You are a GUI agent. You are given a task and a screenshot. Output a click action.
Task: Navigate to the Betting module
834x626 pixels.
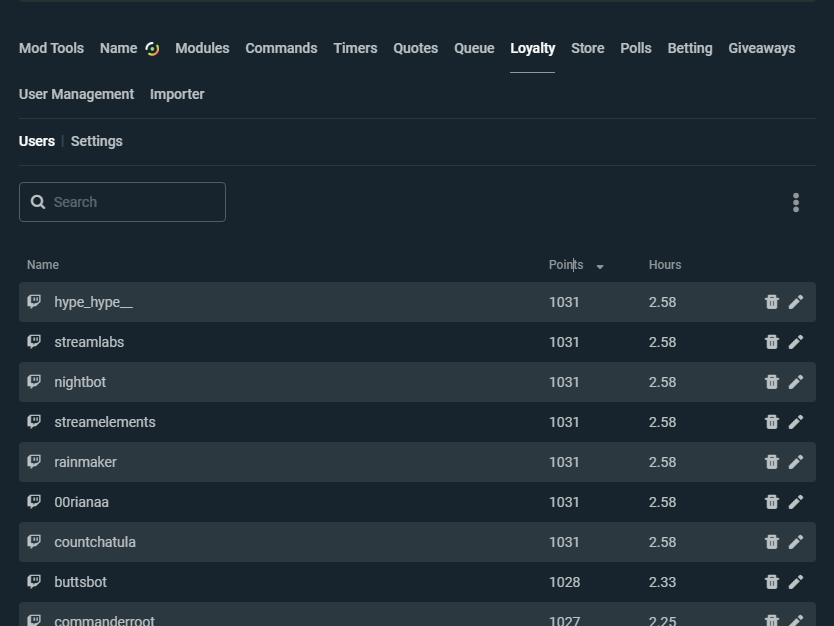[690, 47]
